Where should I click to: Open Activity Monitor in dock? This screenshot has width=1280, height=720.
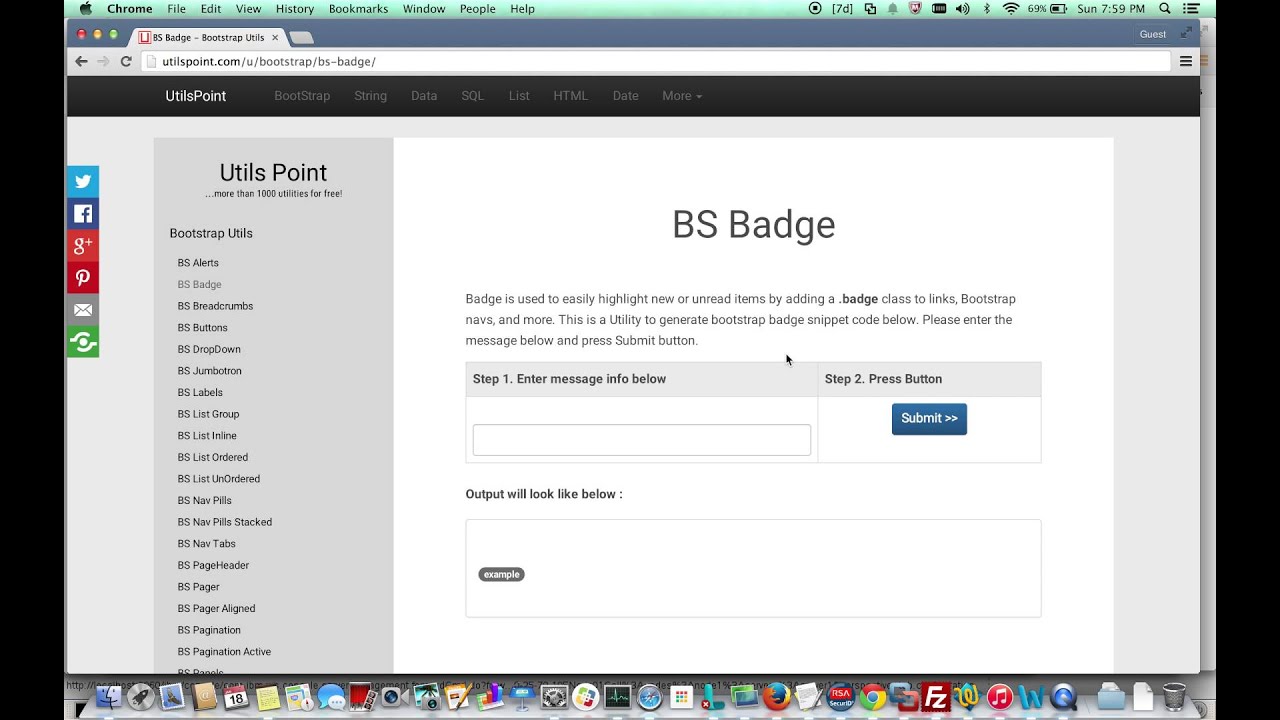tap(617, 697)
